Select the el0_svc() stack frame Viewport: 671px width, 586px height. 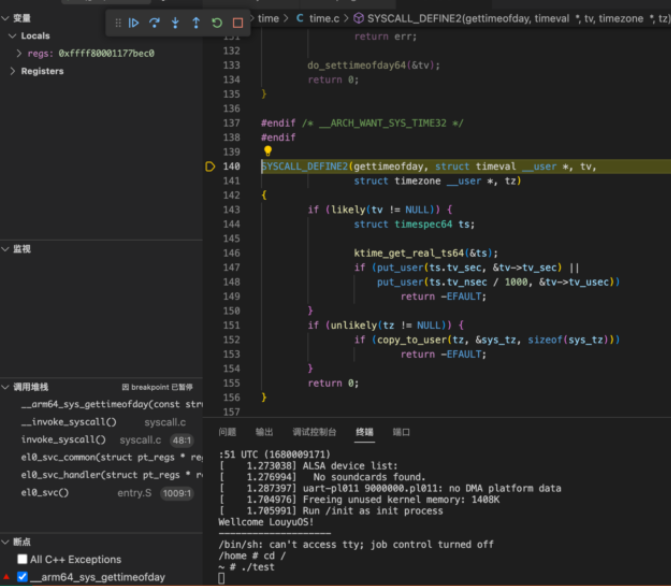point(45,493)
